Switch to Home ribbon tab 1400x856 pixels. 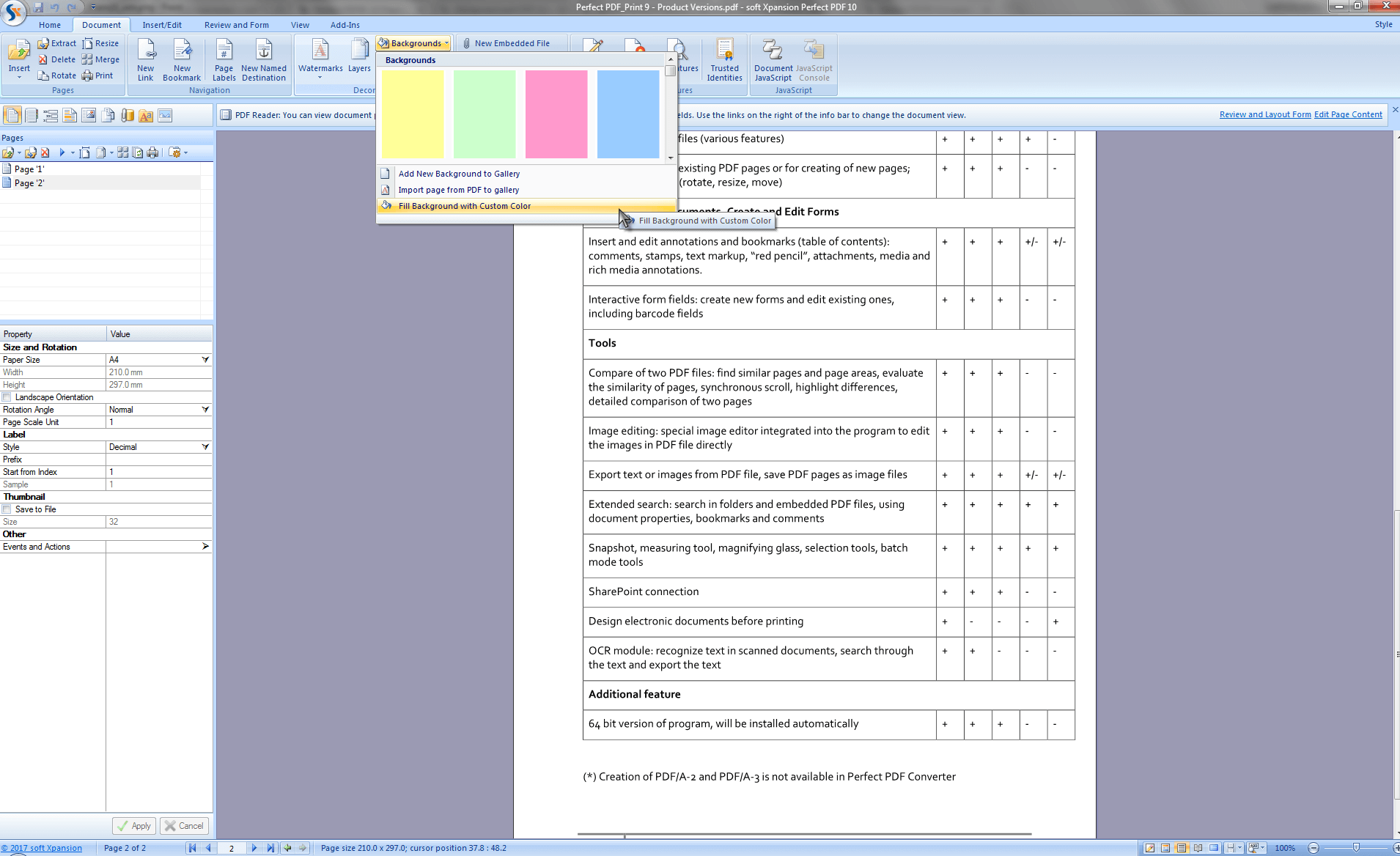coord(50,25)
